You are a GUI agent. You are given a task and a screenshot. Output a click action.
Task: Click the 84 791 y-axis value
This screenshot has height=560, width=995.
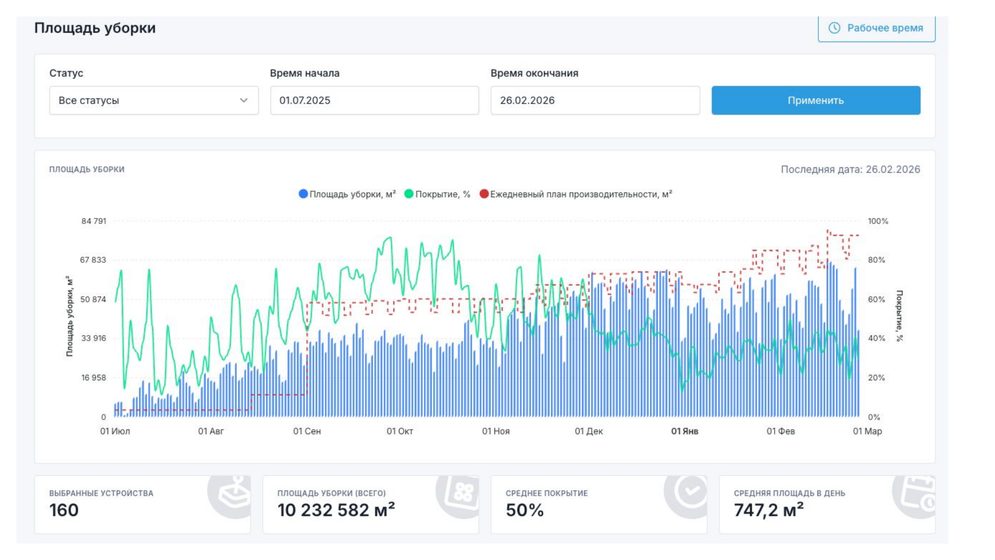pos(94,221)
